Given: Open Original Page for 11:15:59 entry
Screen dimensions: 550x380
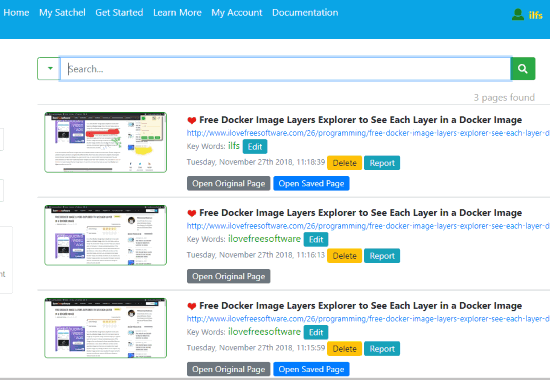Looking at the screenshot, I should pyautogui.click(x=229, y=369).
